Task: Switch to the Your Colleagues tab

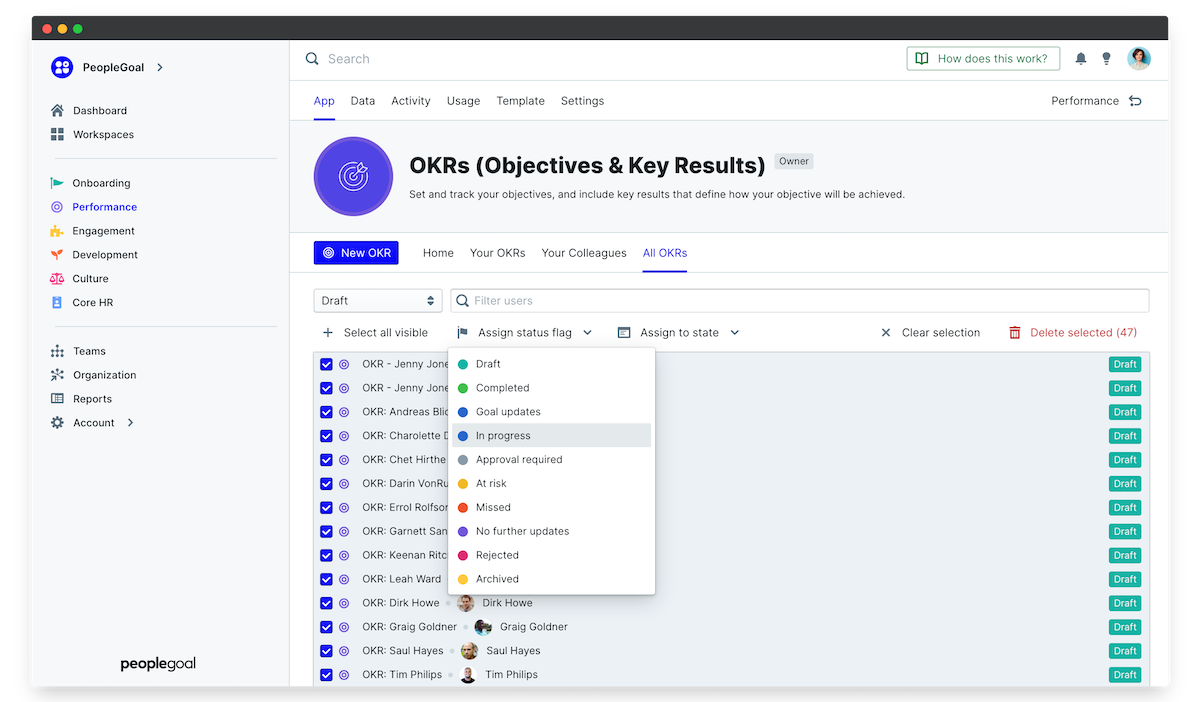Action: 584,253
